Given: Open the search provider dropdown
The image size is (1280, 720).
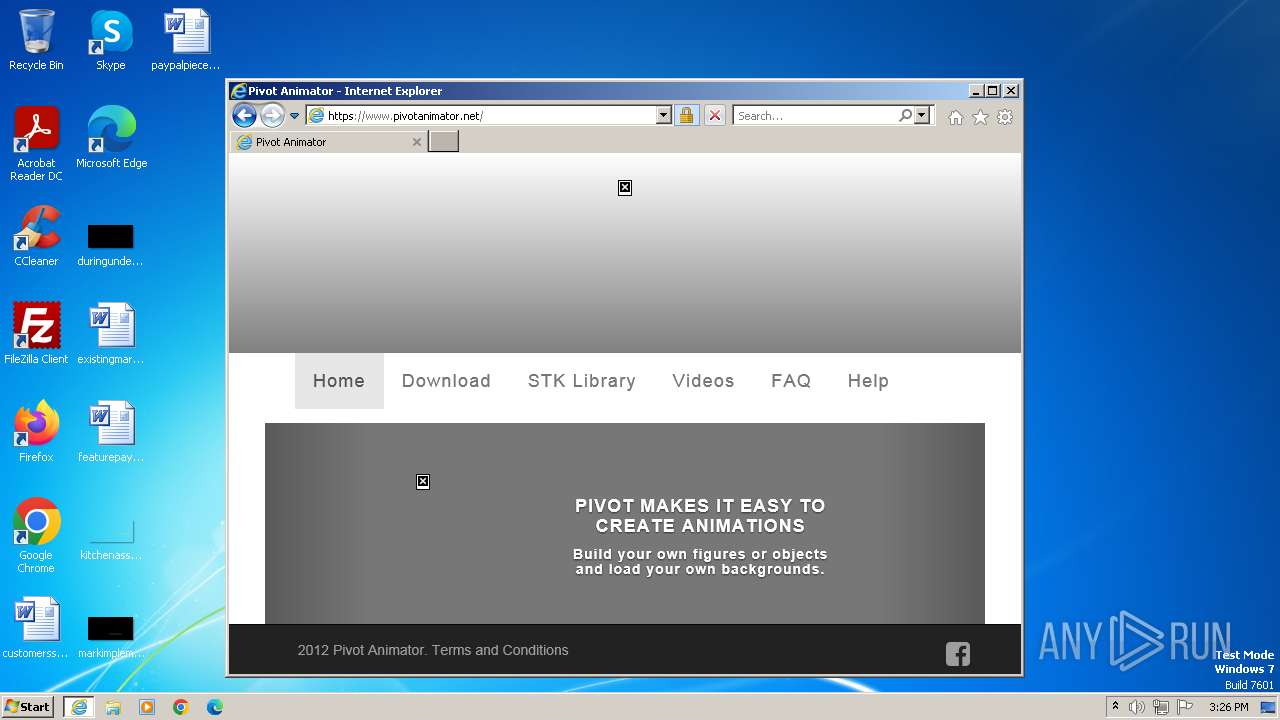Looking at the screenshot, I should pos(922,116).
